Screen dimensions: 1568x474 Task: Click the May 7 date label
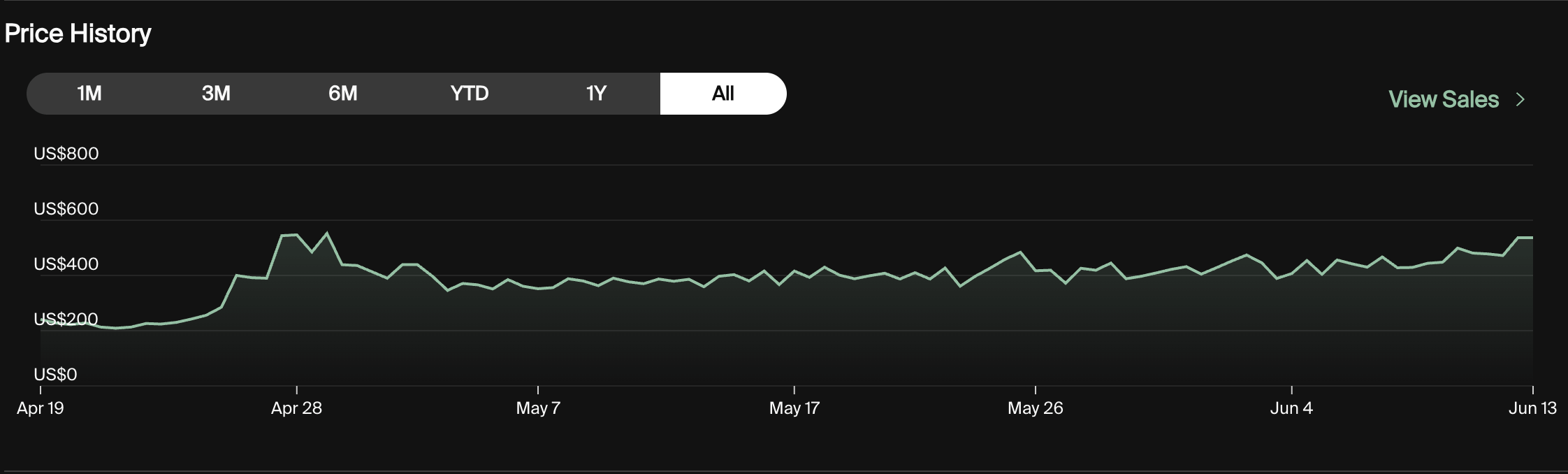click(538, 408)
